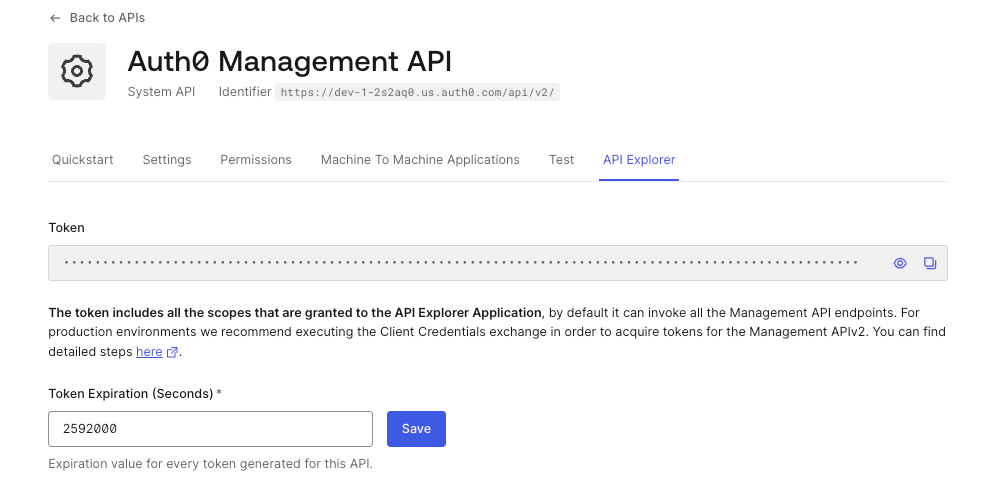The width and height of the screenshot is (983, 484).
Task: Click the gear API logo icon
Action: [77, 71]
